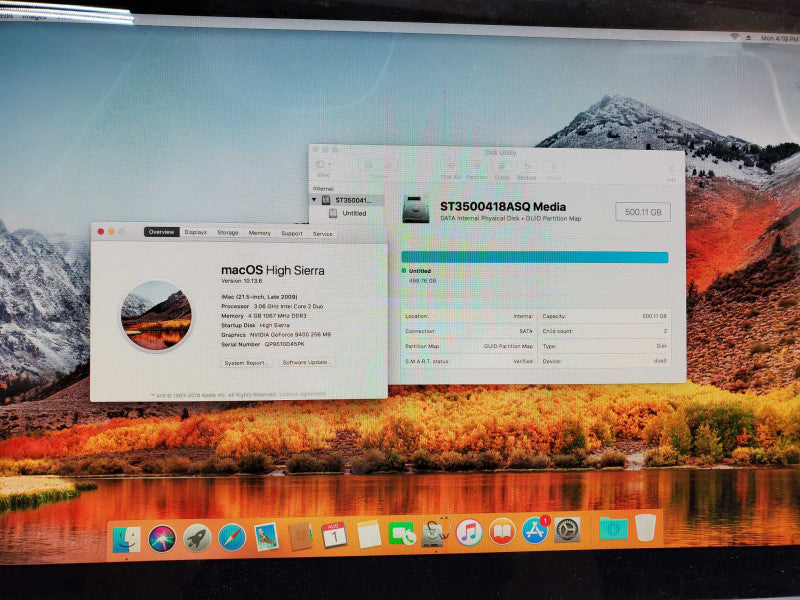Click SATA Internal Physical Disk subtitle
Viewport: 800px width, 600px height.
tap(510, 218)
